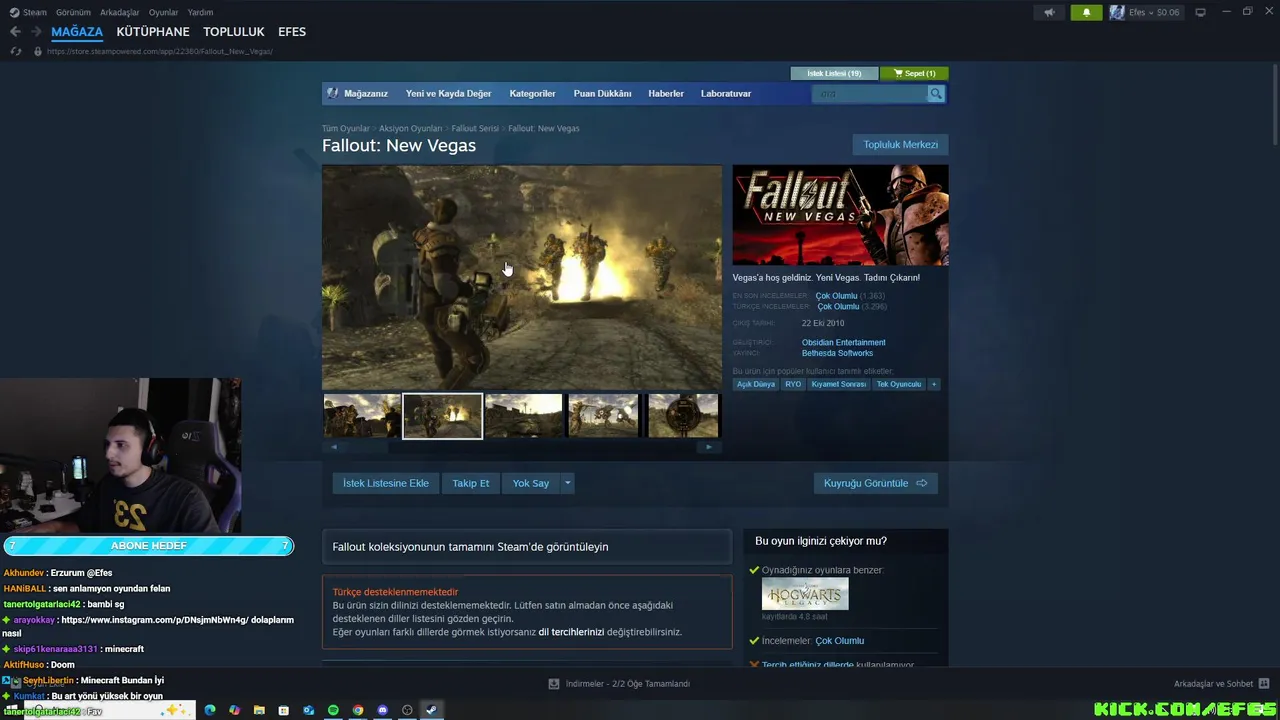Click the store search input field

point(870,93)
